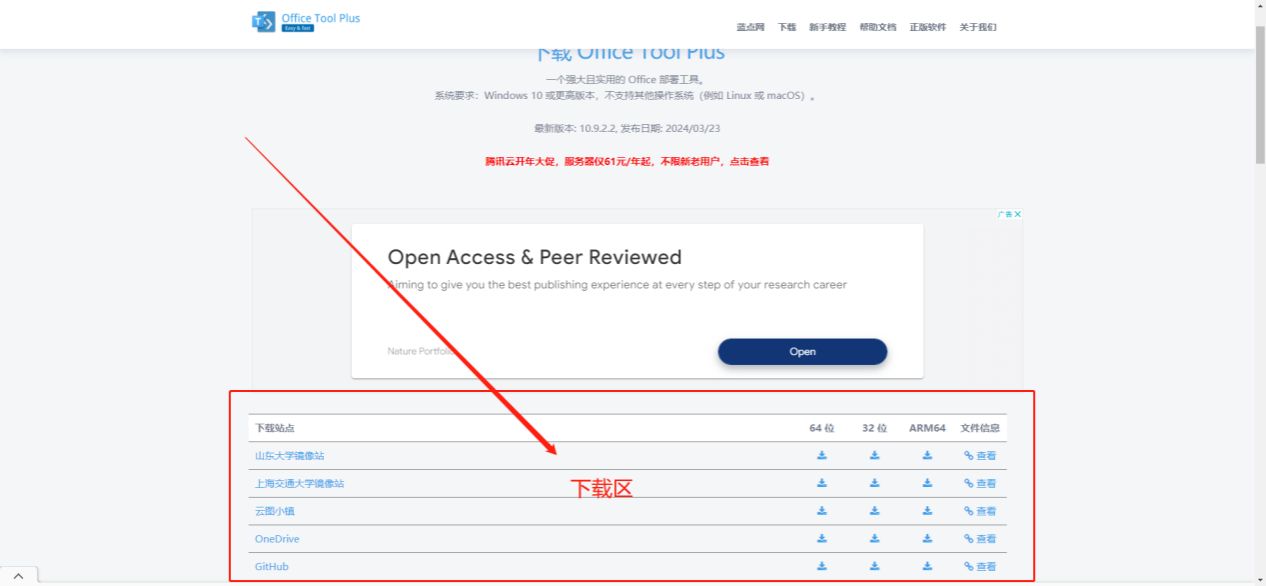Image resolution: width=1266 pixels, height=586 pixels.
Task: Open the red 腾讯云 promotion link
Action: 627,161
